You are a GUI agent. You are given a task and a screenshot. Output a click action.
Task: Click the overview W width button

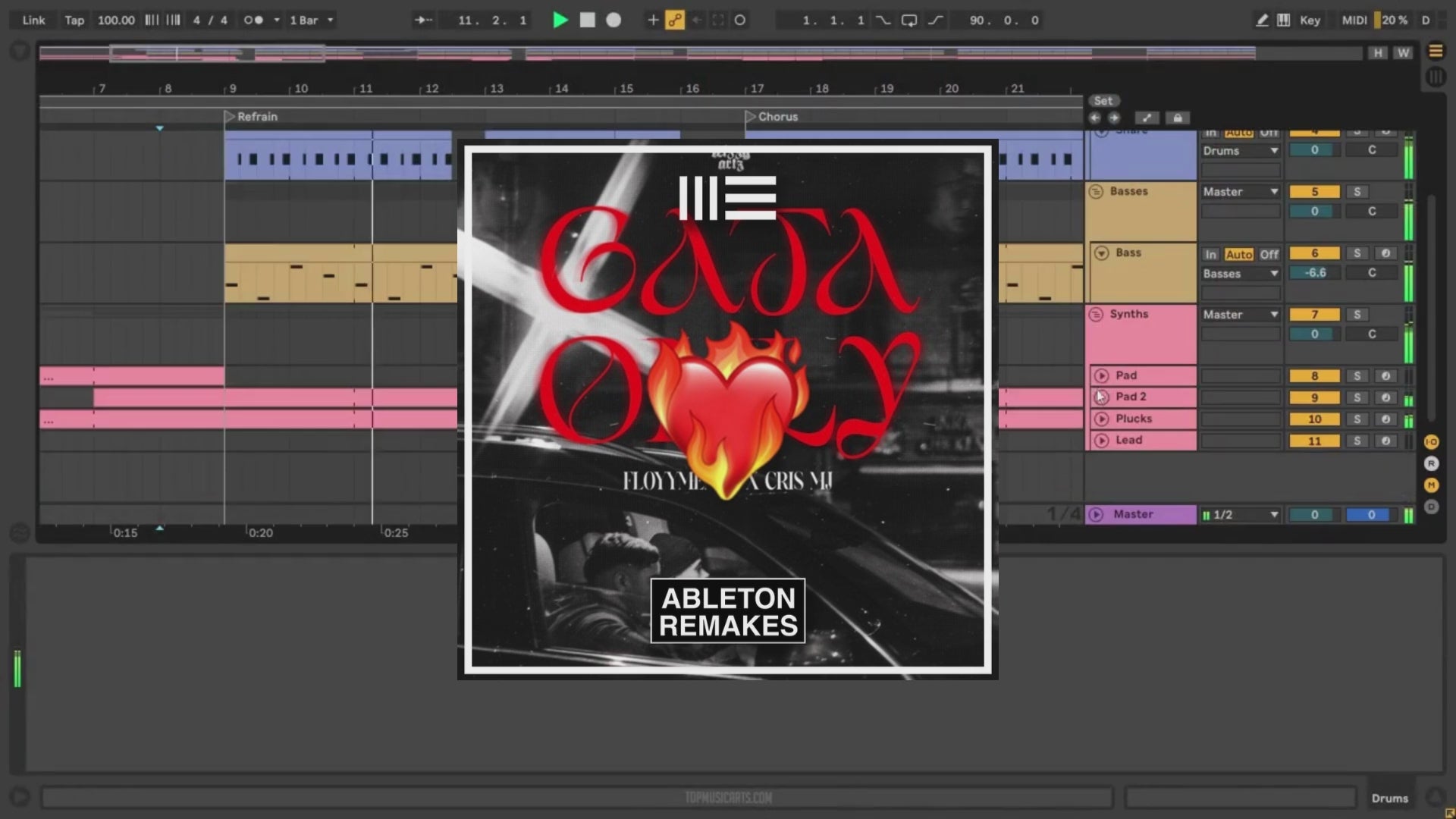(x=1404, y=52)
